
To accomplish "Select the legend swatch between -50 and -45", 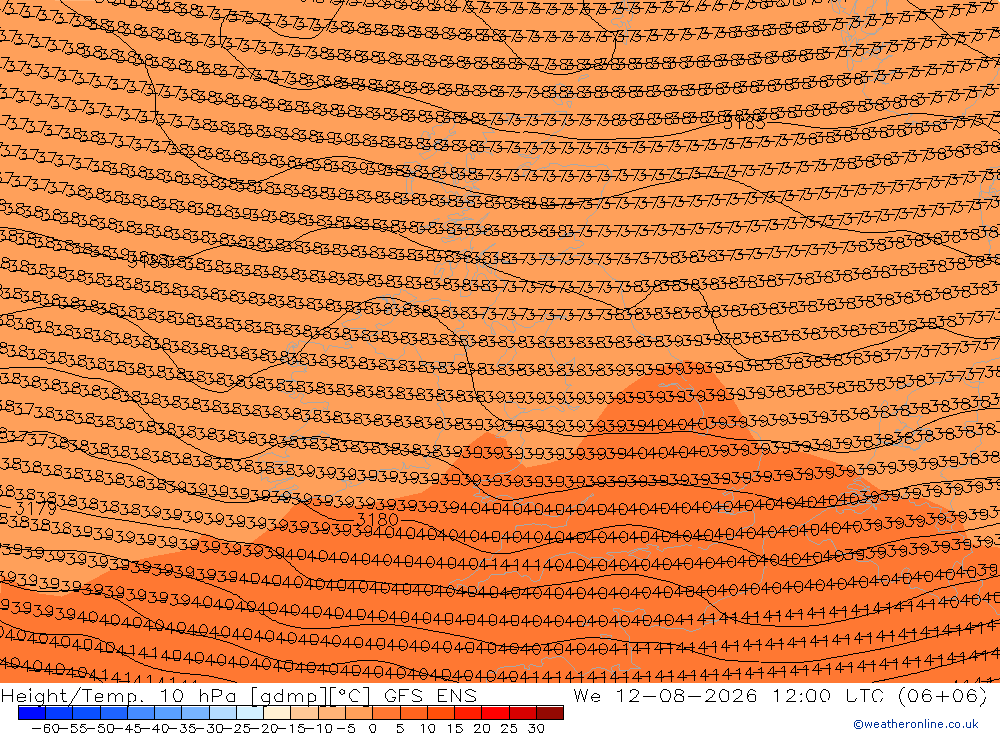I will (x=114, y=713).
